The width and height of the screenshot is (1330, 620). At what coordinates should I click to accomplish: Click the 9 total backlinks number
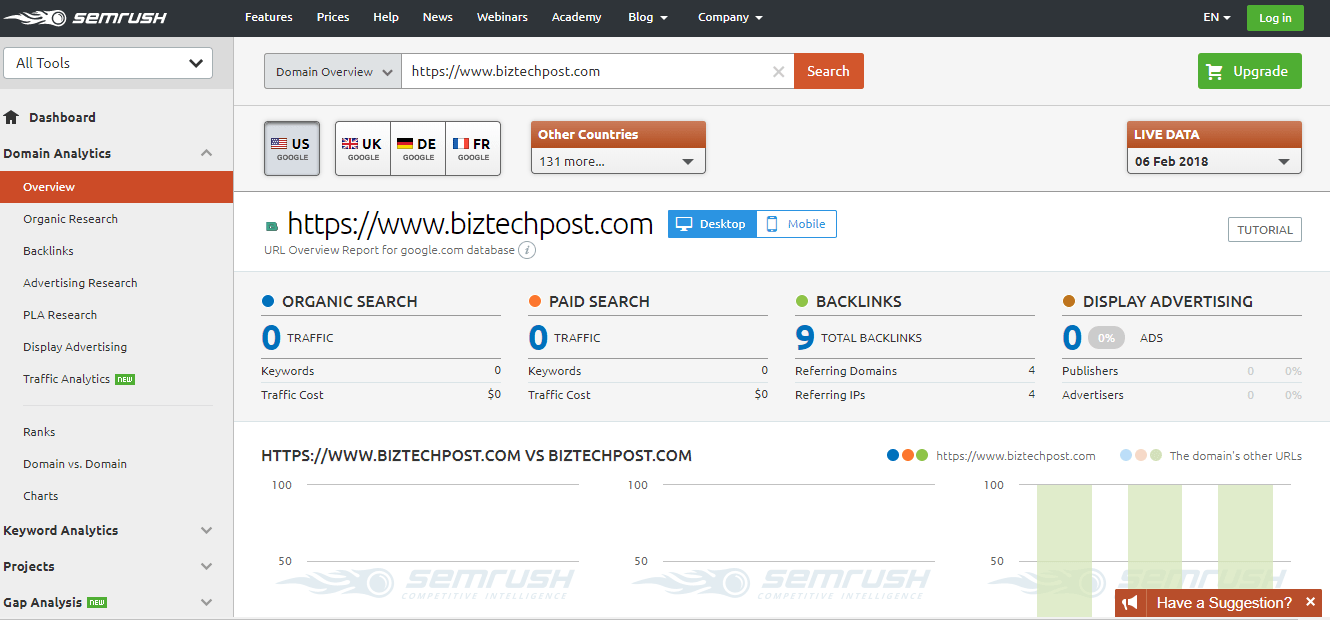[805, 338]
